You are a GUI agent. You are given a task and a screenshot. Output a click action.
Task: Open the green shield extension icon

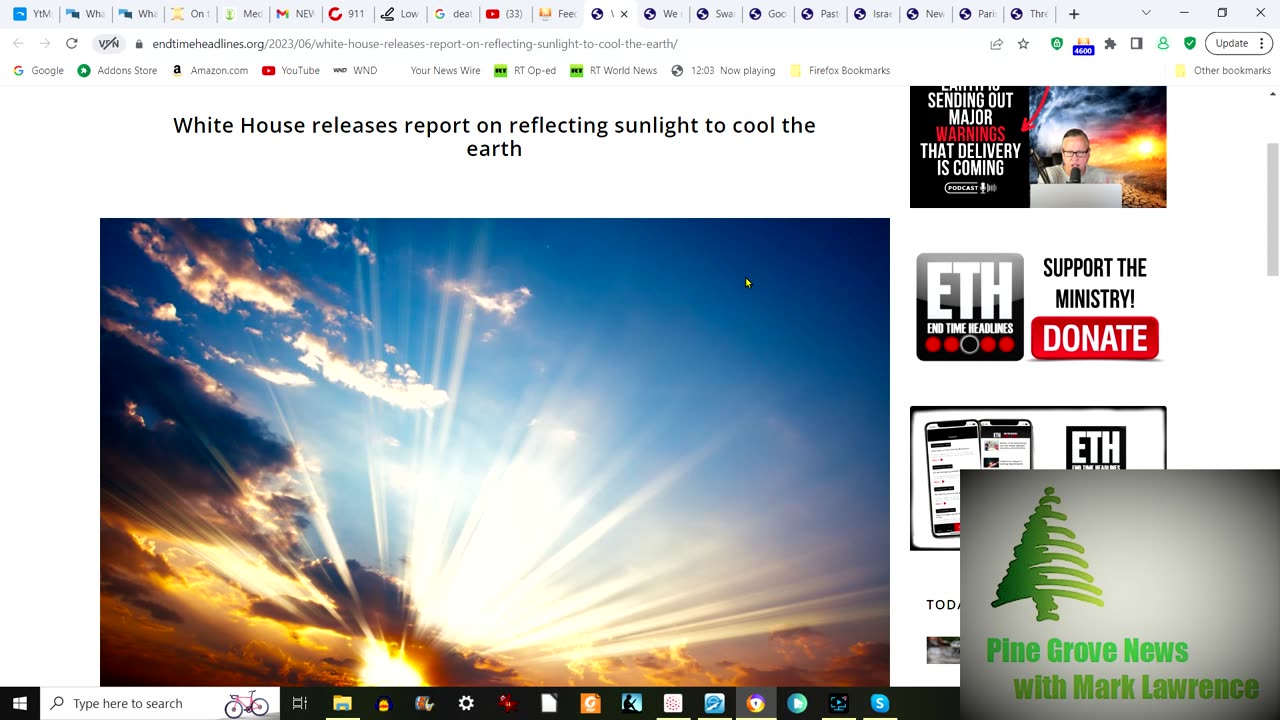pos(1057,44)
